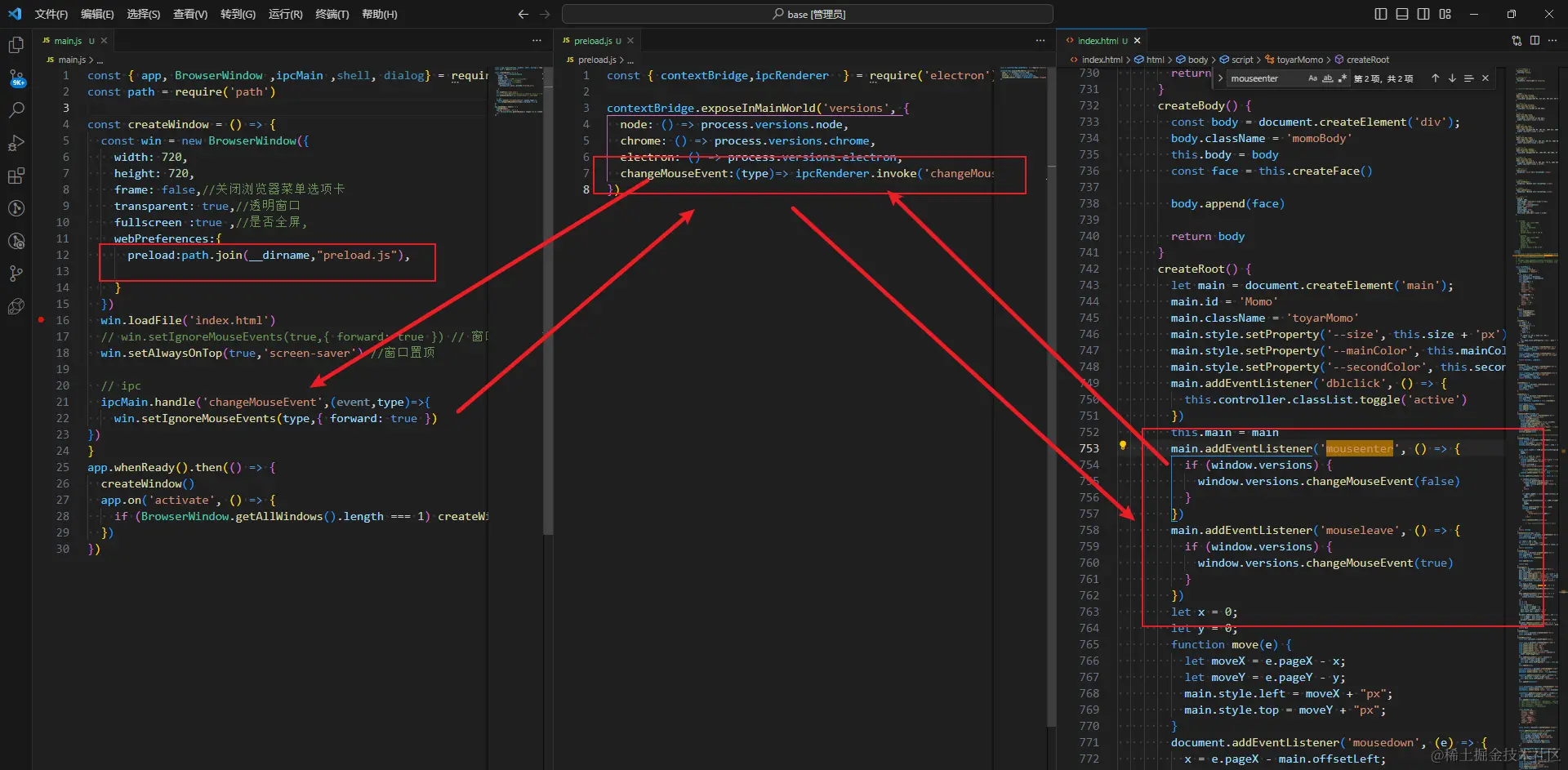Click the lightbulb code action on line 753

1123,446
